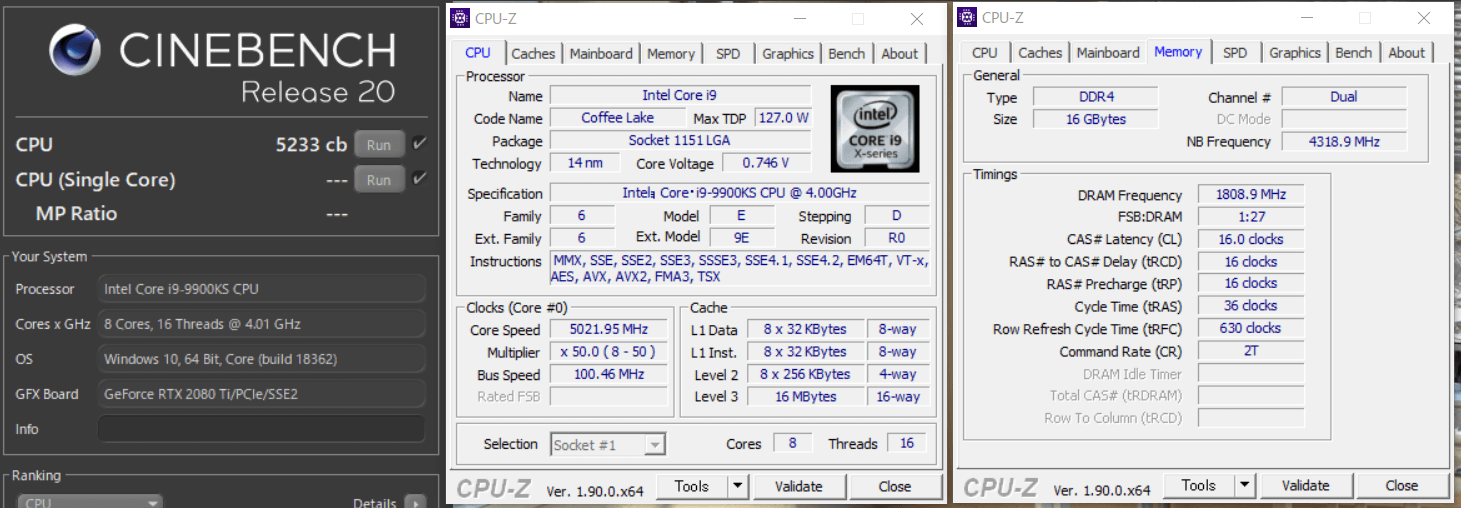Select Memory tab in right CPU-Z window
Viewport: 1461px width, 508px height.
coord(1178,52)
